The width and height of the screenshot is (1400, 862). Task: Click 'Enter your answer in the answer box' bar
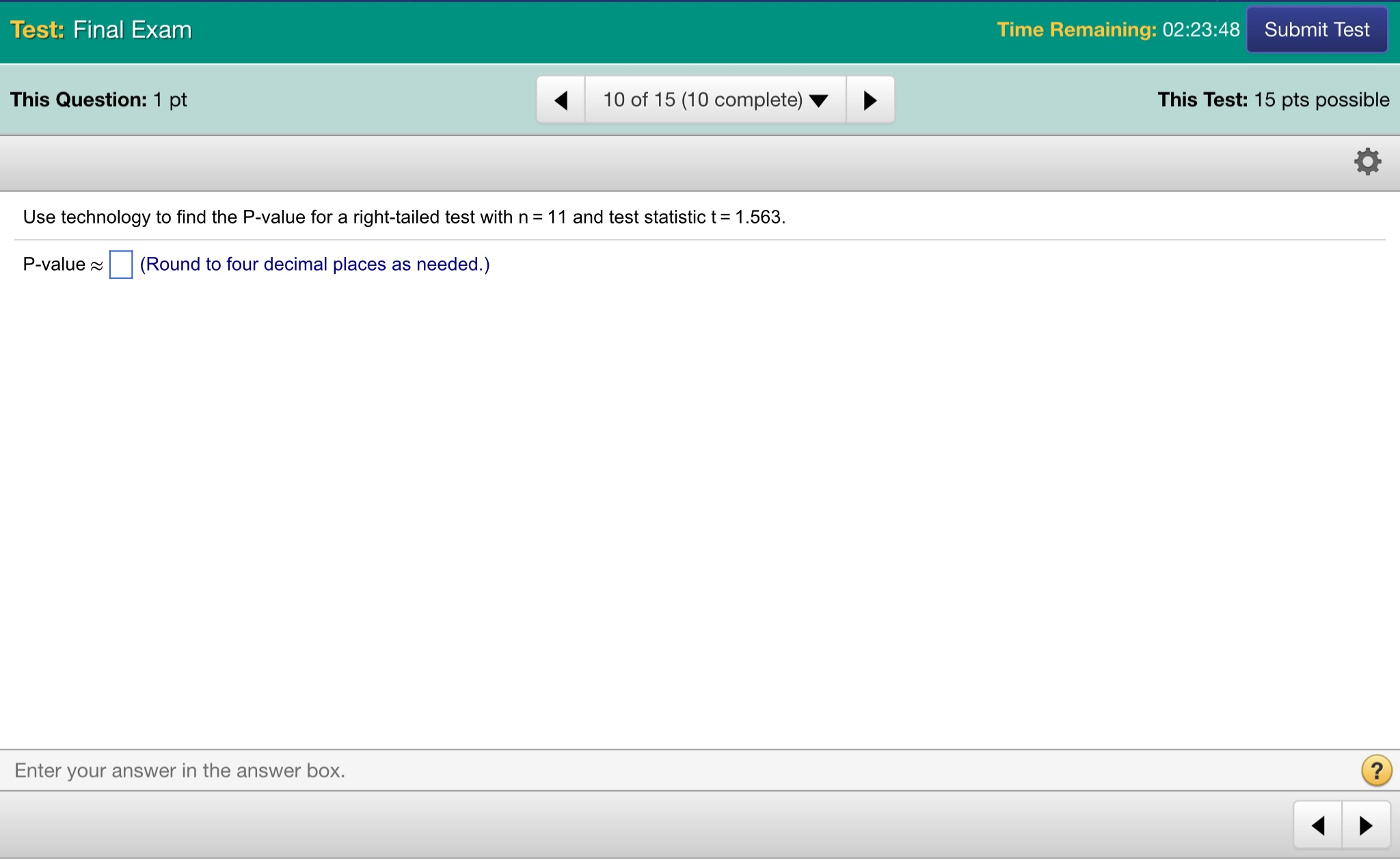180,770
